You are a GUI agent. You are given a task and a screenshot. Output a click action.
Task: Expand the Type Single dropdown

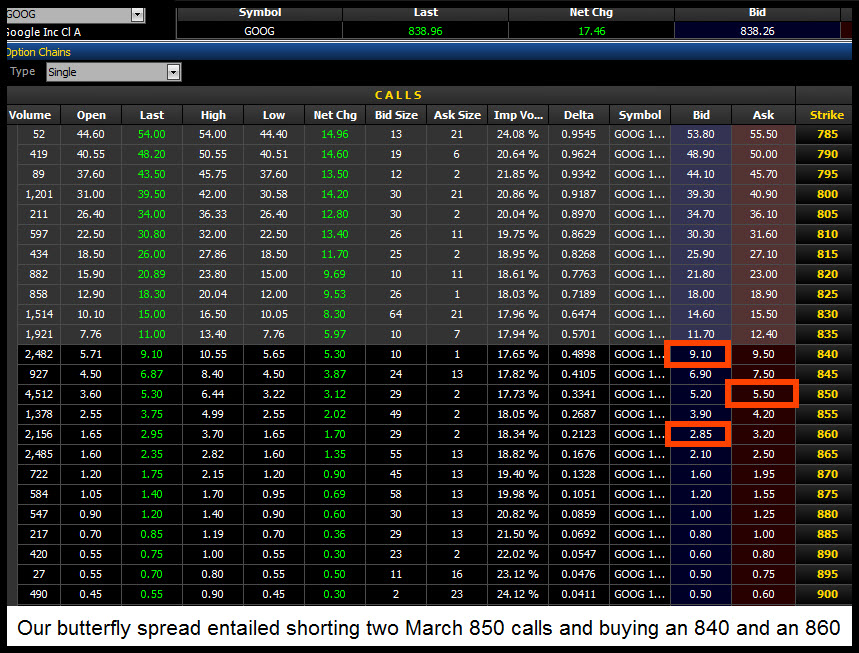173,72
